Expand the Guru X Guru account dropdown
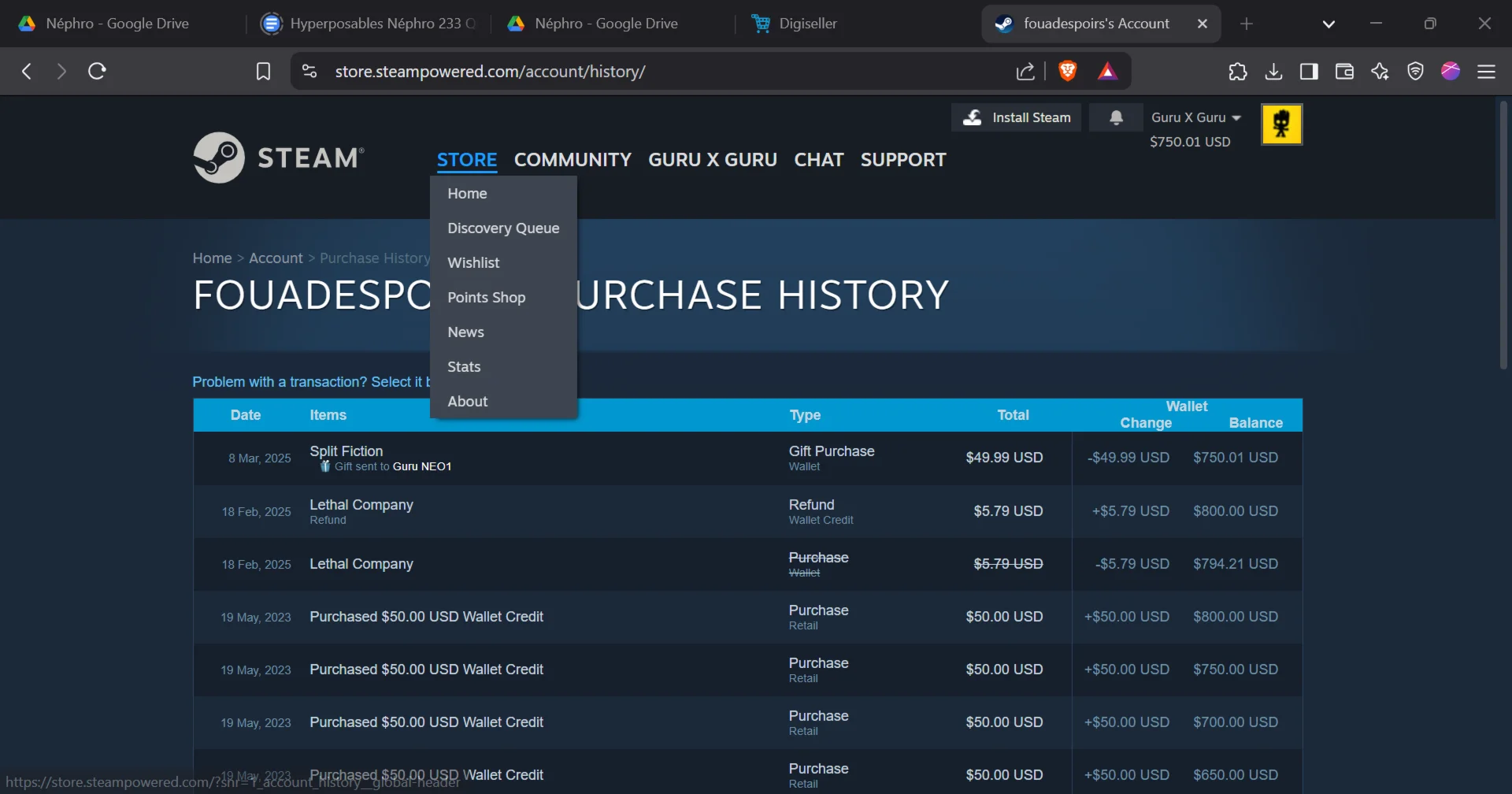The image size is (1512, 794). [1195, 117]
